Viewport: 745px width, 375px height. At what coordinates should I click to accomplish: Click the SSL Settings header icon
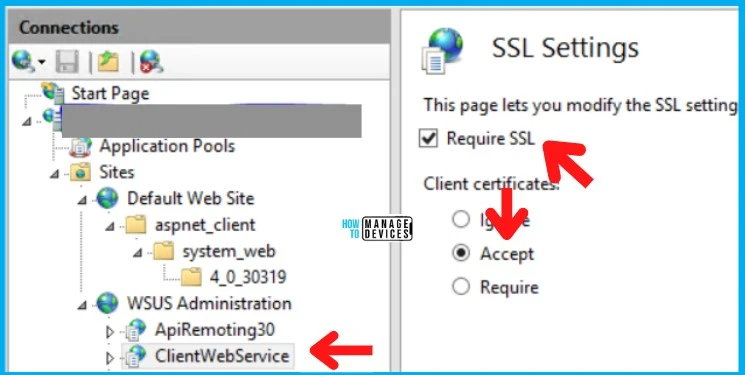[x=442, y=50]
